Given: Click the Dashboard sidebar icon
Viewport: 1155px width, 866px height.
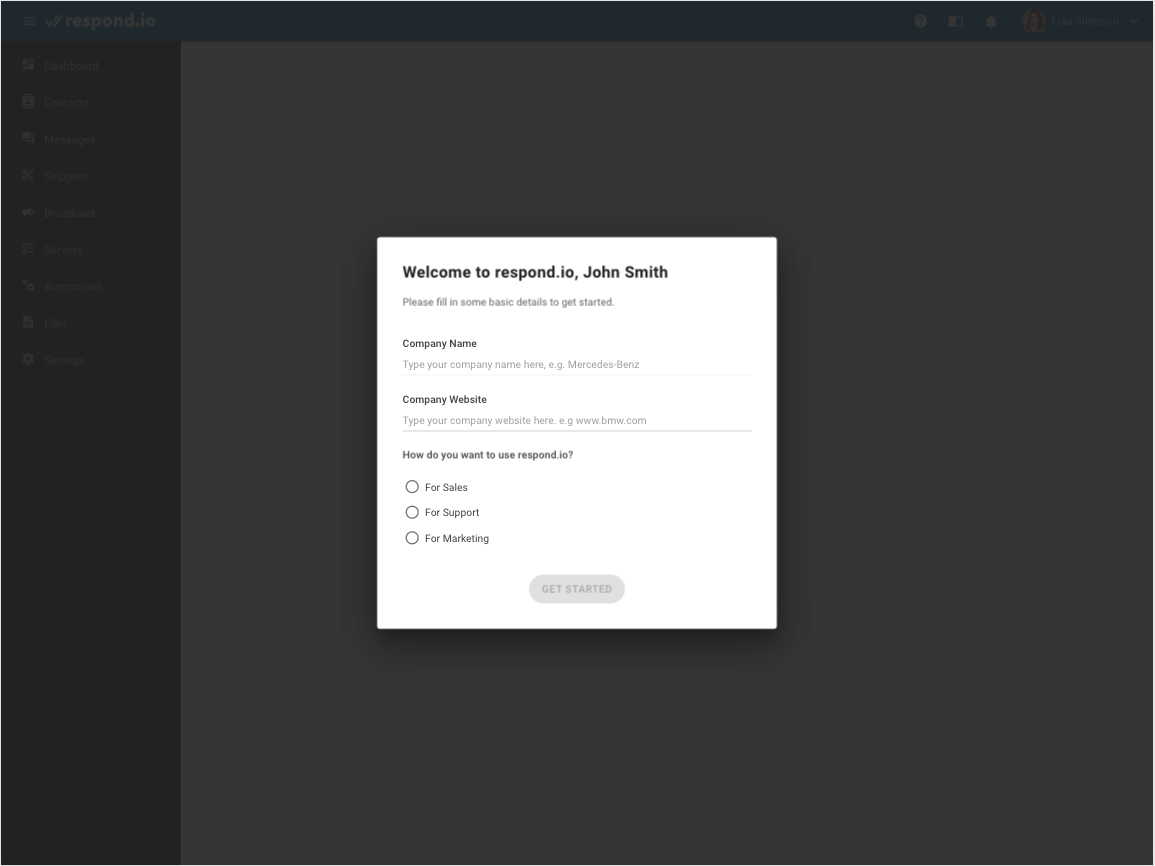Looking at the screenshot, I should (x=28, y=65).
